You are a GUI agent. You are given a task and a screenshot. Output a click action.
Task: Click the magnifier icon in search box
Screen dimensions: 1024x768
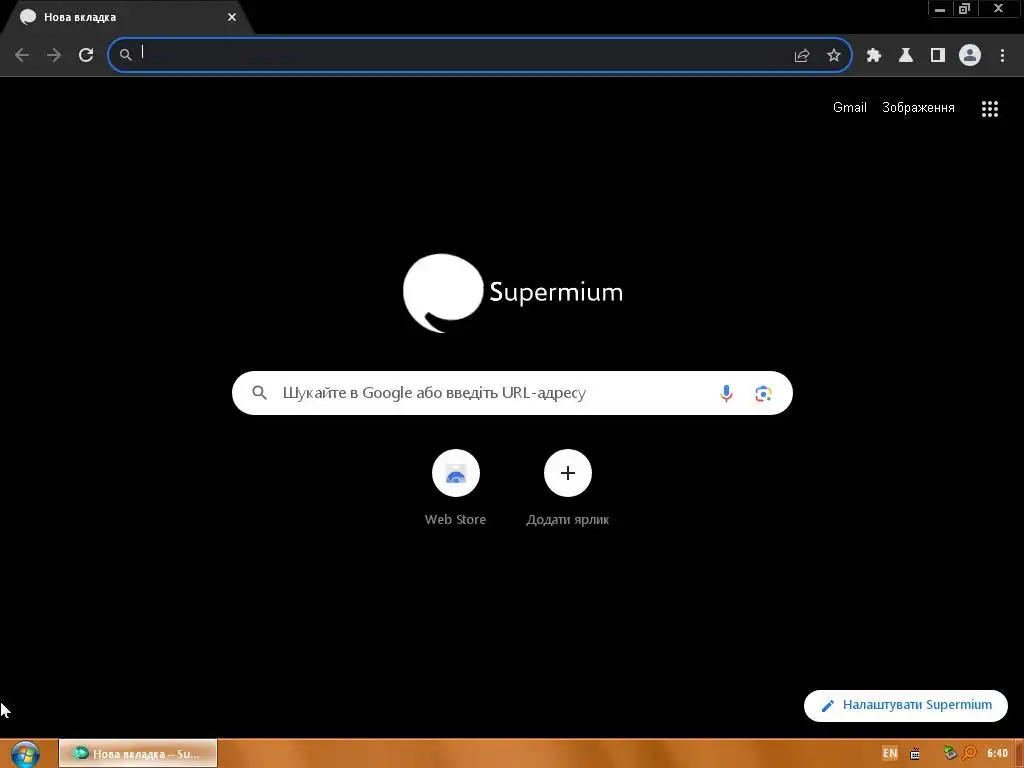point(259,393)
